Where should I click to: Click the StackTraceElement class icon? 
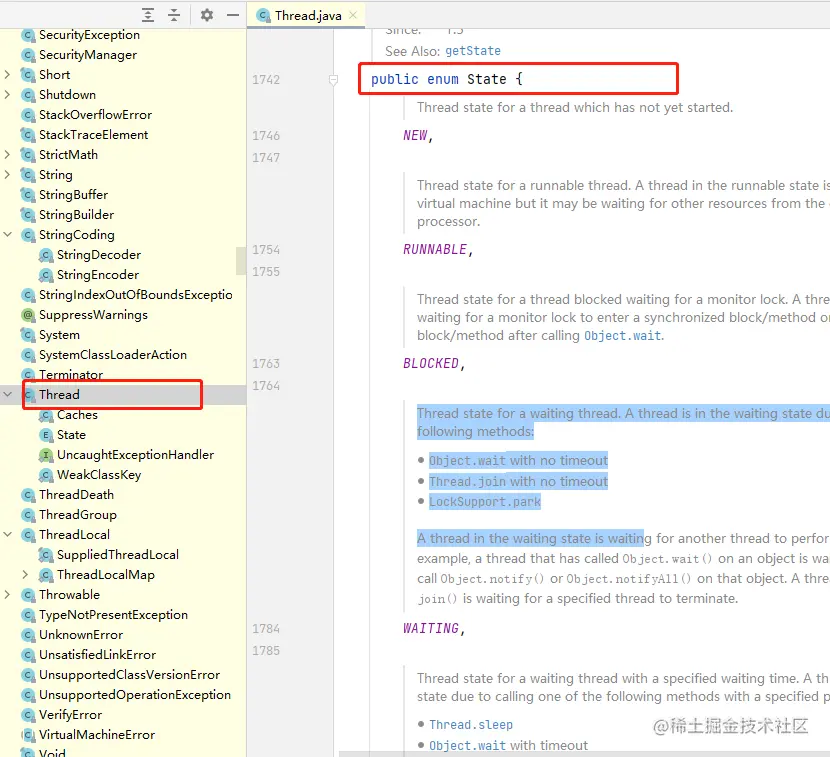[x=28, y=135]
